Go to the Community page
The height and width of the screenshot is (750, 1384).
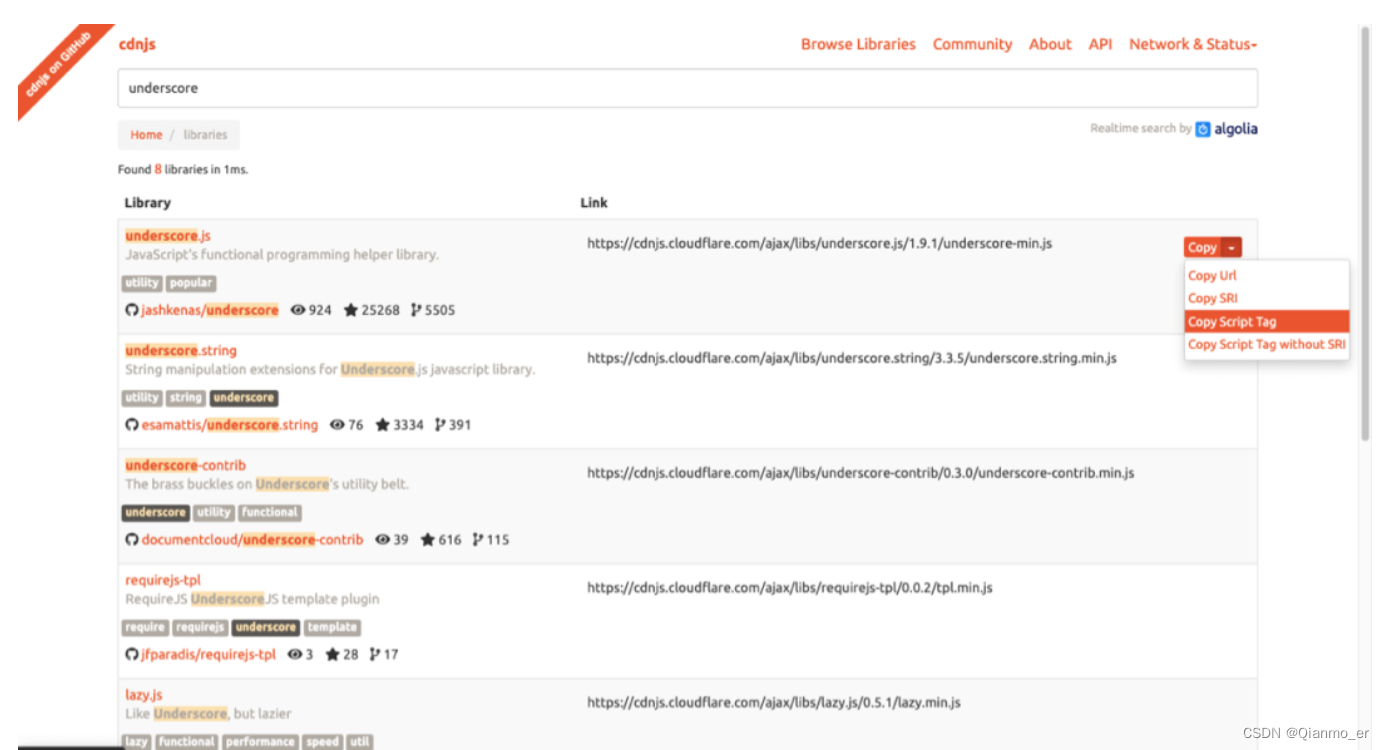pyautogui.click(x=972, y=44)
